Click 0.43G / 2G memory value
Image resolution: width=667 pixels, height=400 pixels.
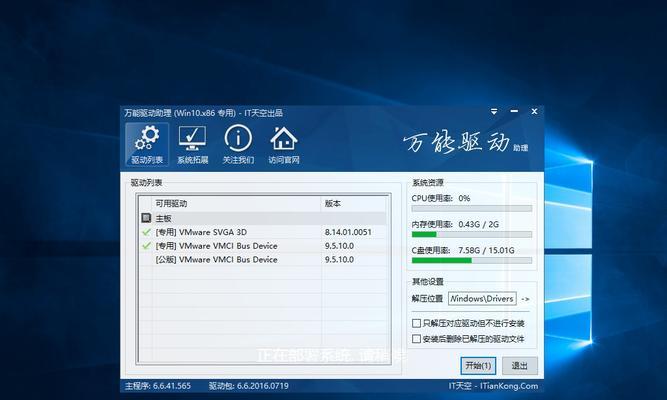click(x=479, y=224)
